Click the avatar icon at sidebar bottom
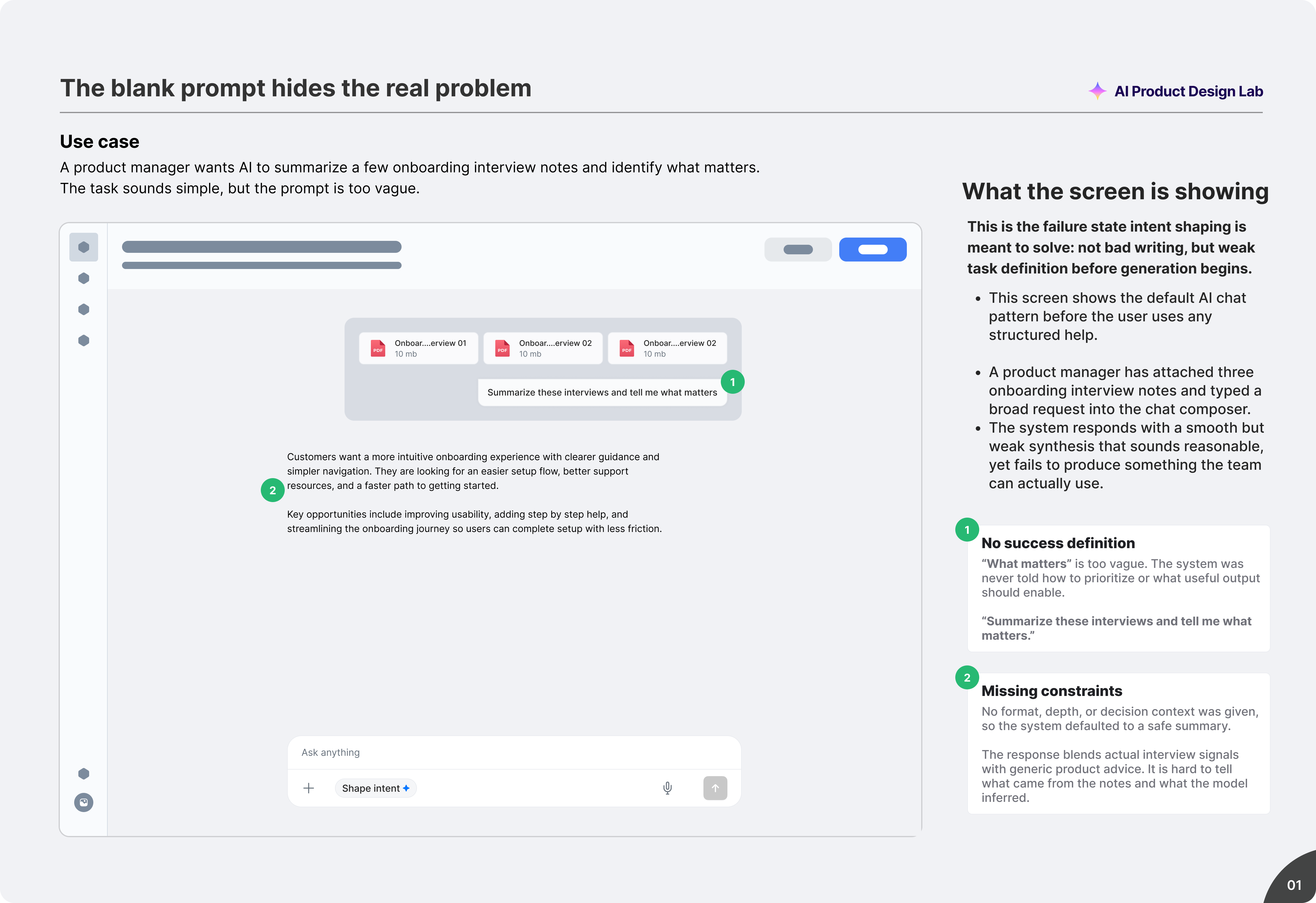1316x903 pixels. tap(83, 802)
